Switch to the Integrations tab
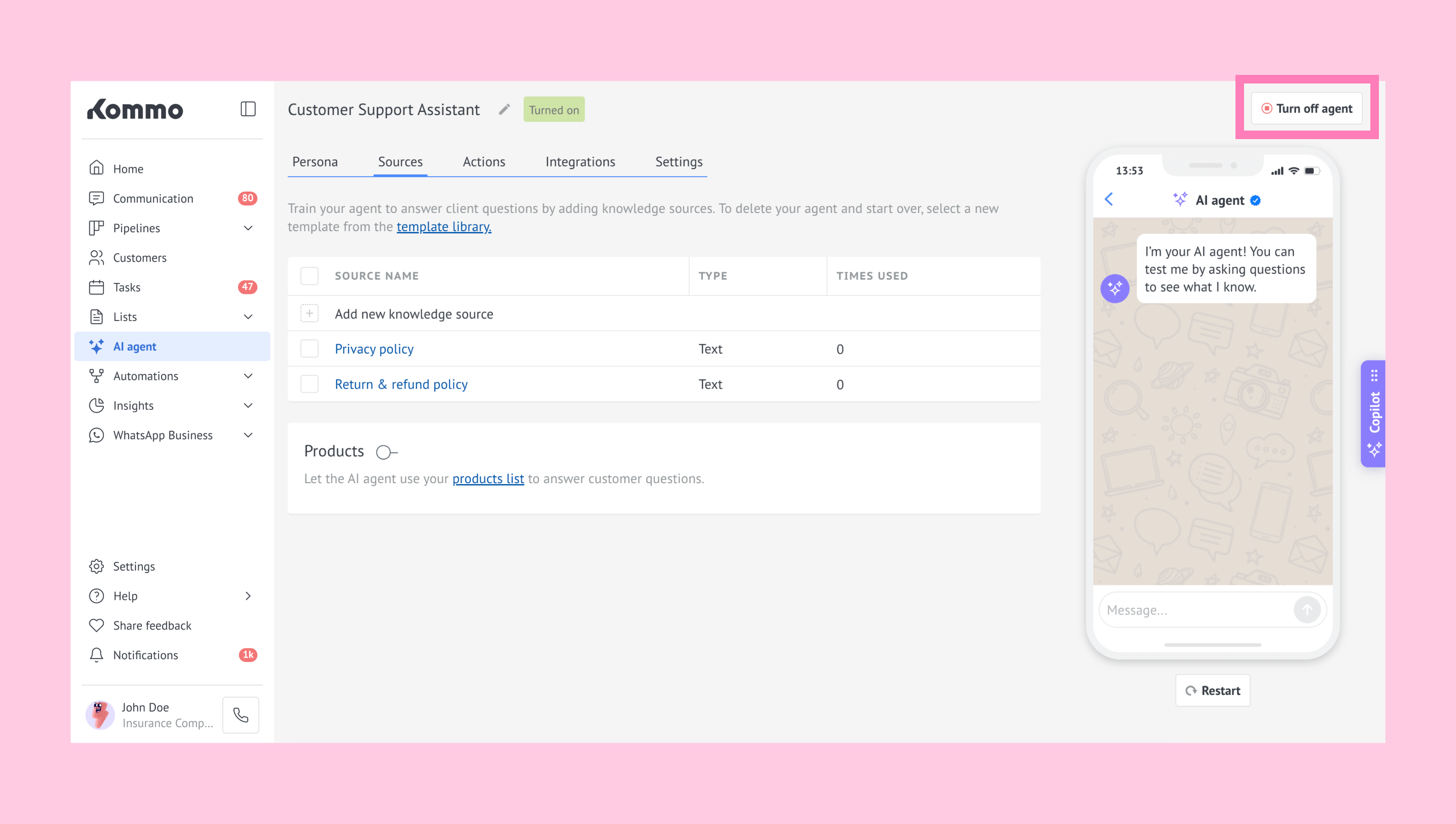Image resolution: width=1456 pixels, height=824 pixels. pos(580,162)
